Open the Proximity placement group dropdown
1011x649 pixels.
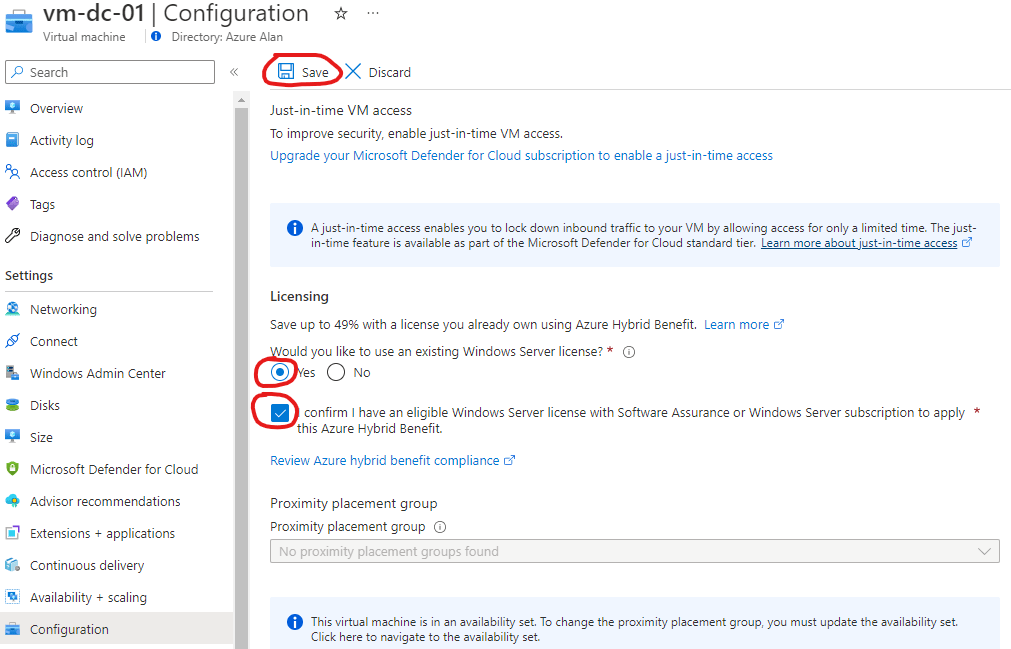[634, 551]
